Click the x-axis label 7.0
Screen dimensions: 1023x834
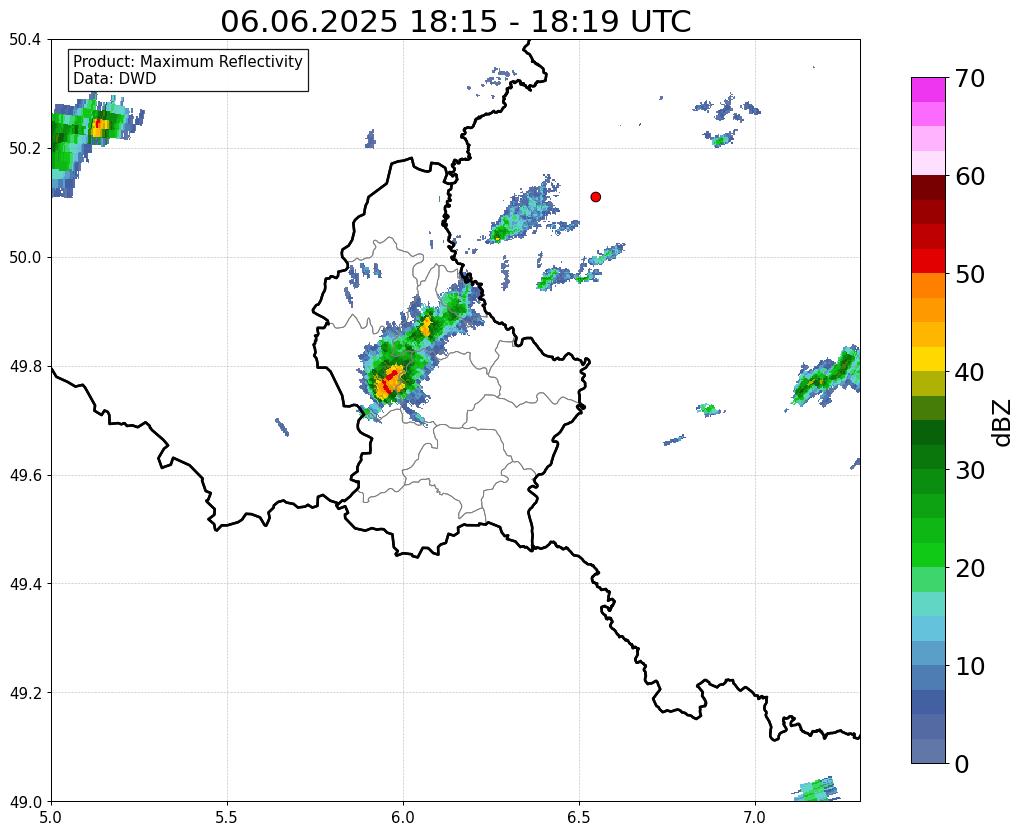tap(755, 817)
